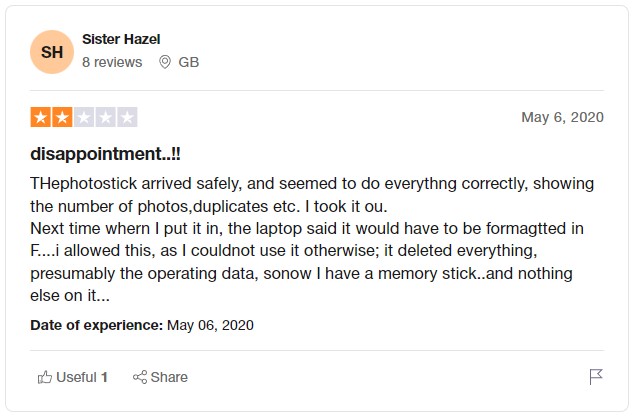Click the first orange star

(x=40, y=117)
